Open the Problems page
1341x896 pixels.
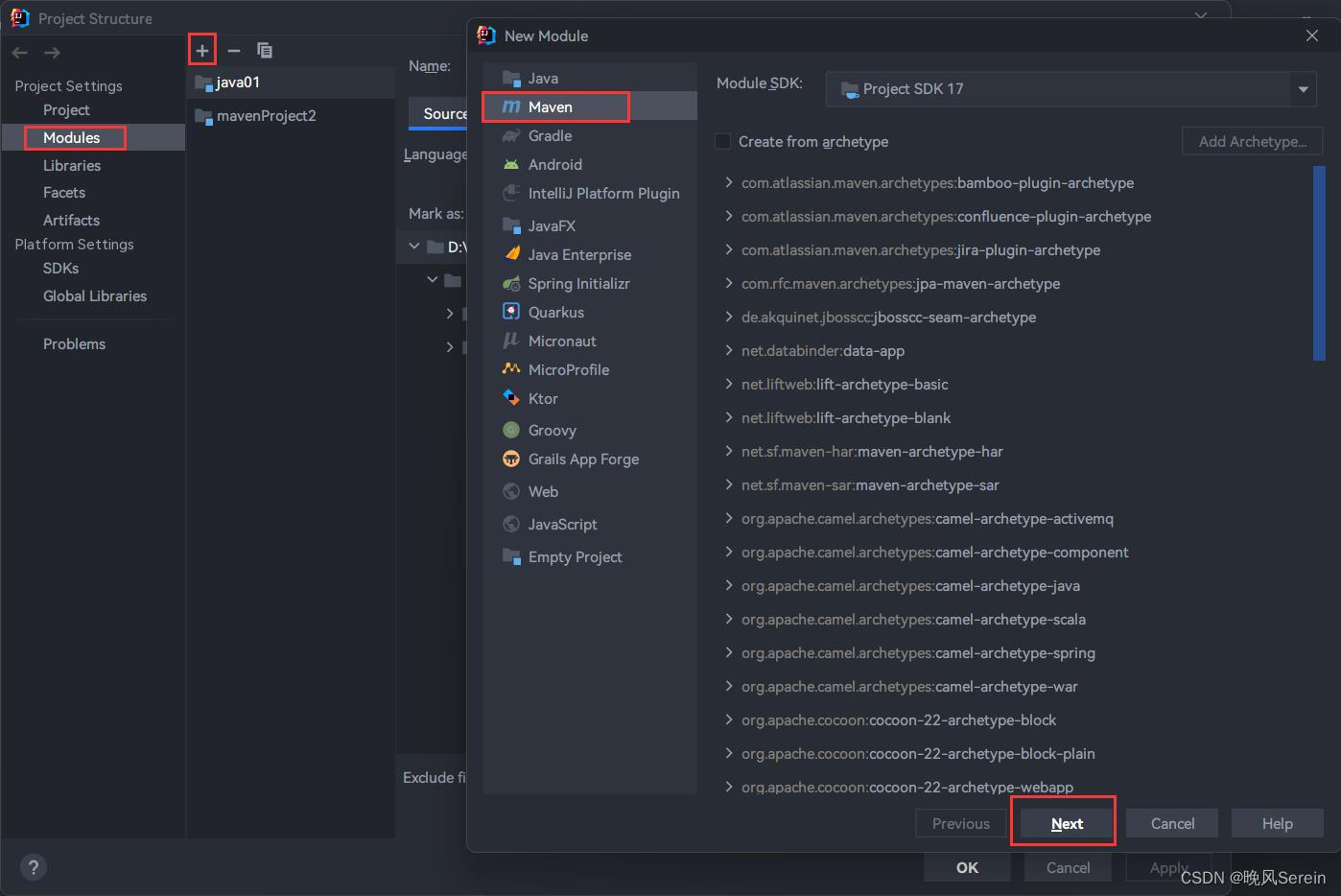74,344
